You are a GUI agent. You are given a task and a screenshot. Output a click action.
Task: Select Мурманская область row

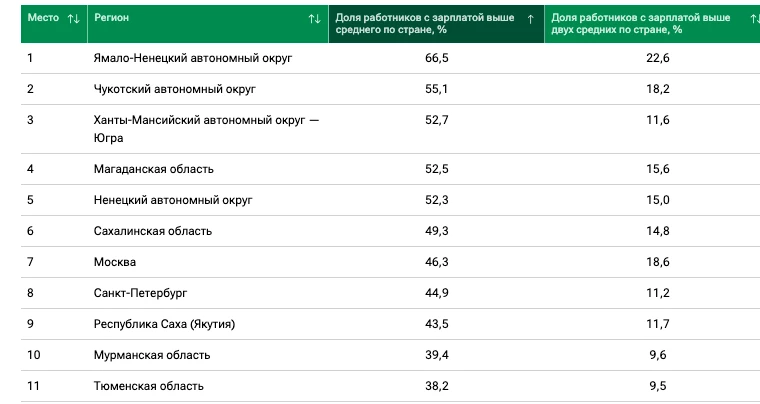(390, 355)
